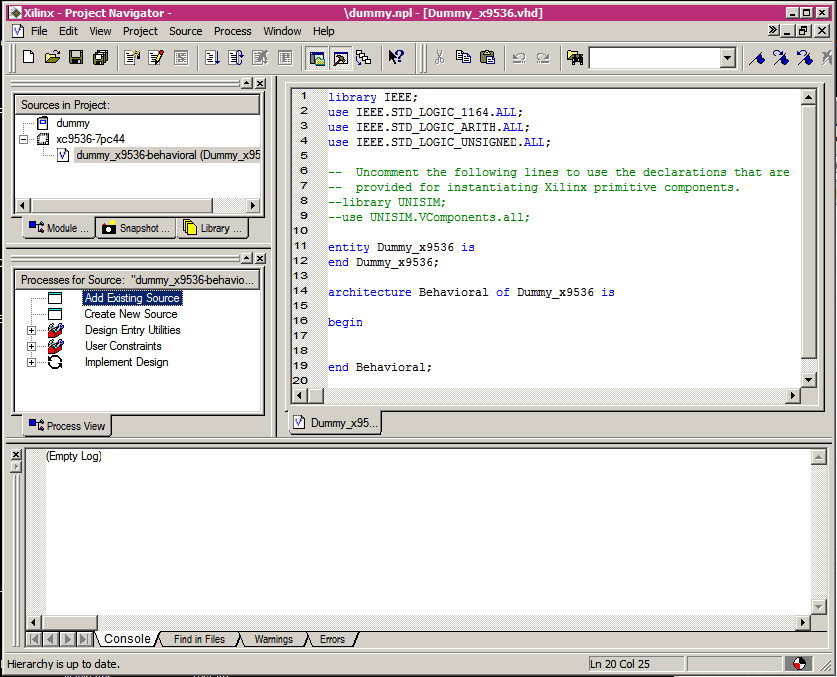Select the dummy project tree item

[73, 123]
